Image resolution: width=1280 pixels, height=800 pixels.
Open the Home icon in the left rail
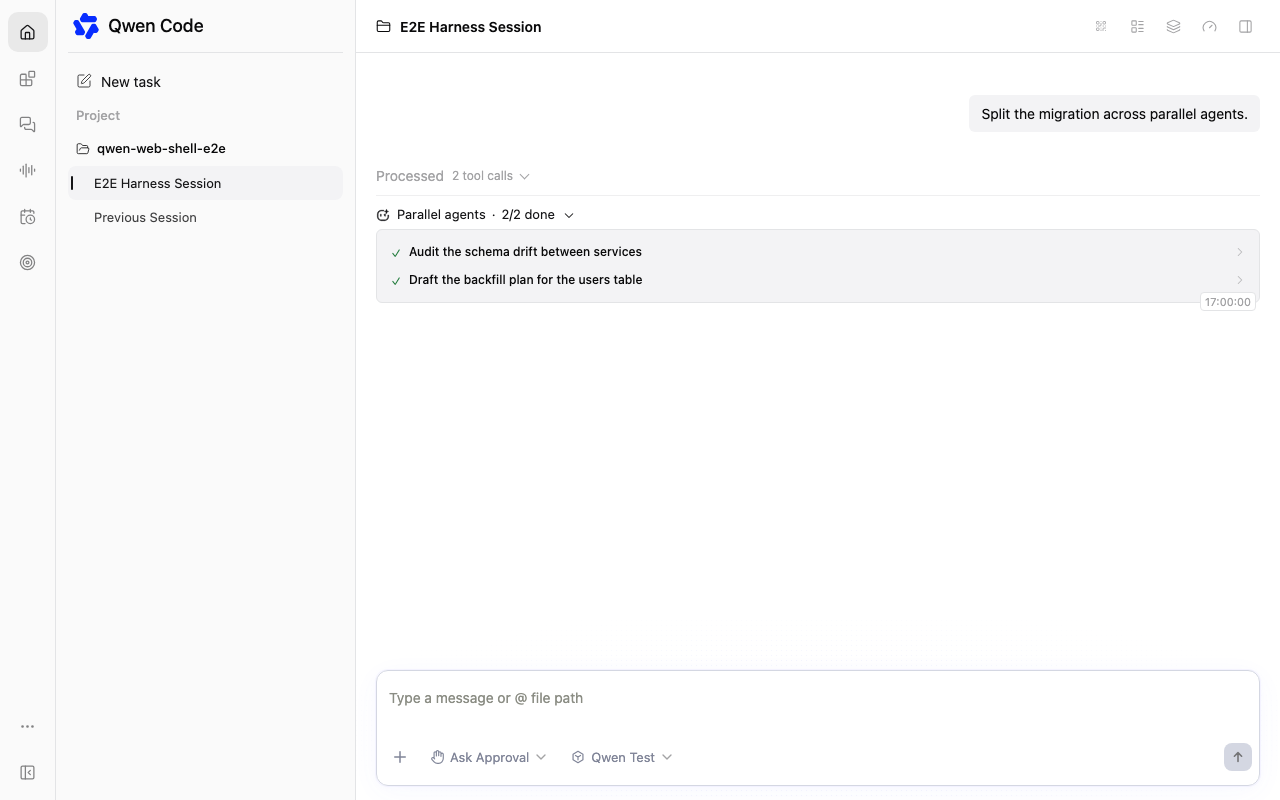[28, 32]
